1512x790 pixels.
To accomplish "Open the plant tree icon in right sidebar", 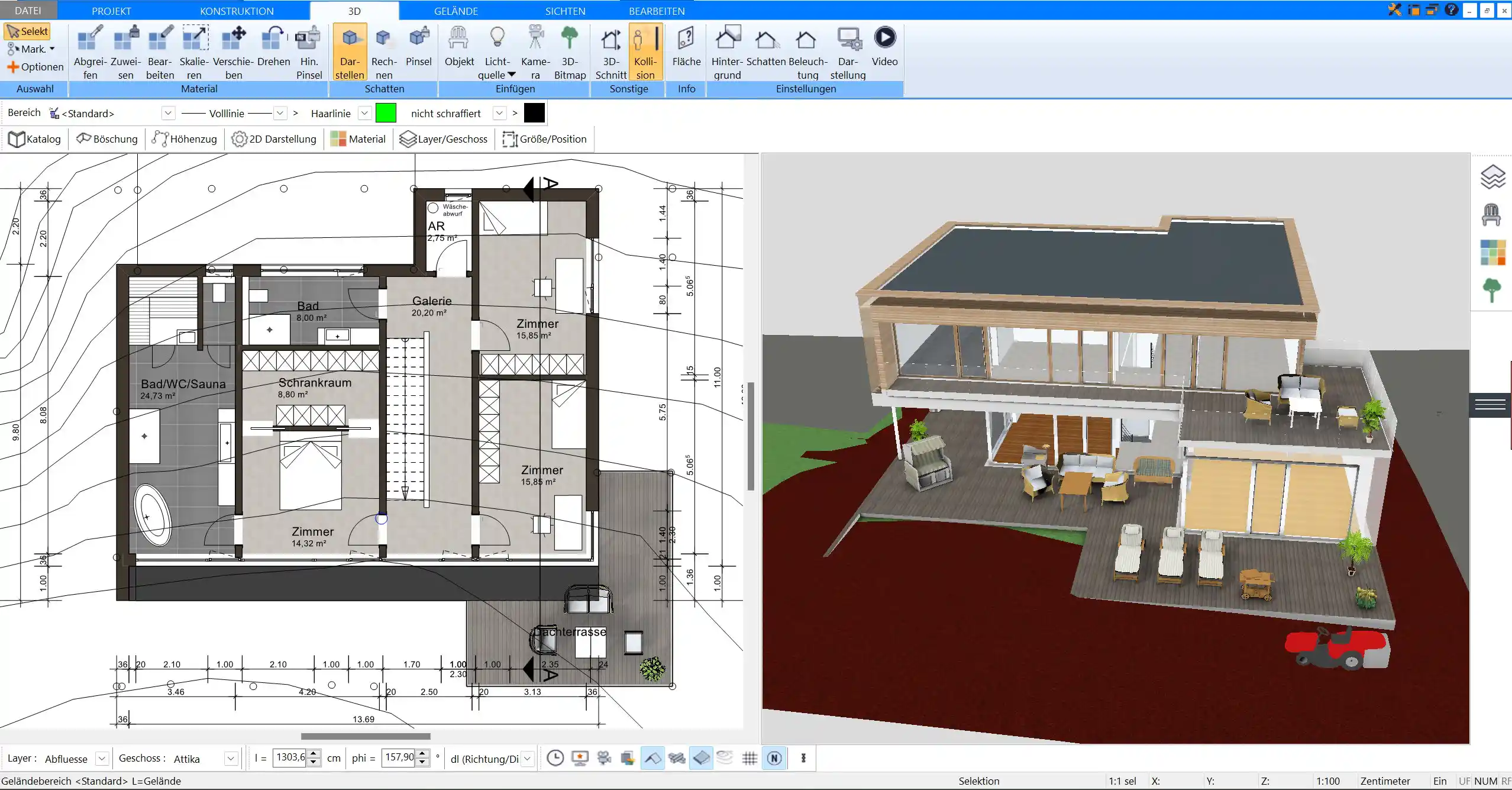I will point(1492,291).
